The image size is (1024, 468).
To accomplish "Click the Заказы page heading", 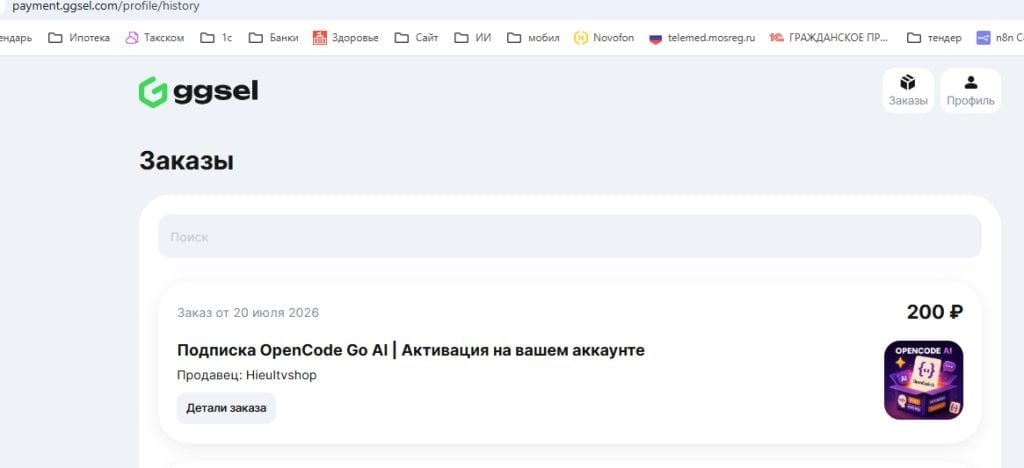I will point(186,161).
